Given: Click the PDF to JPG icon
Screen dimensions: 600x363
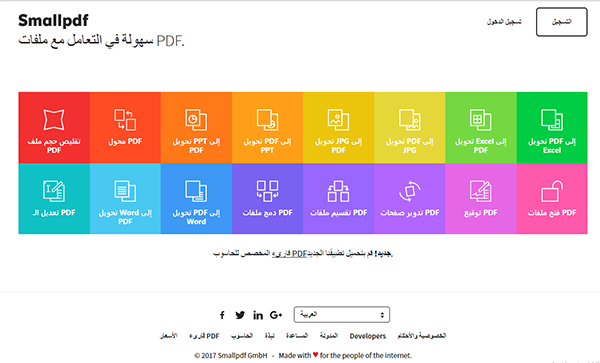Looking at the screenshot, I should 409,119.
